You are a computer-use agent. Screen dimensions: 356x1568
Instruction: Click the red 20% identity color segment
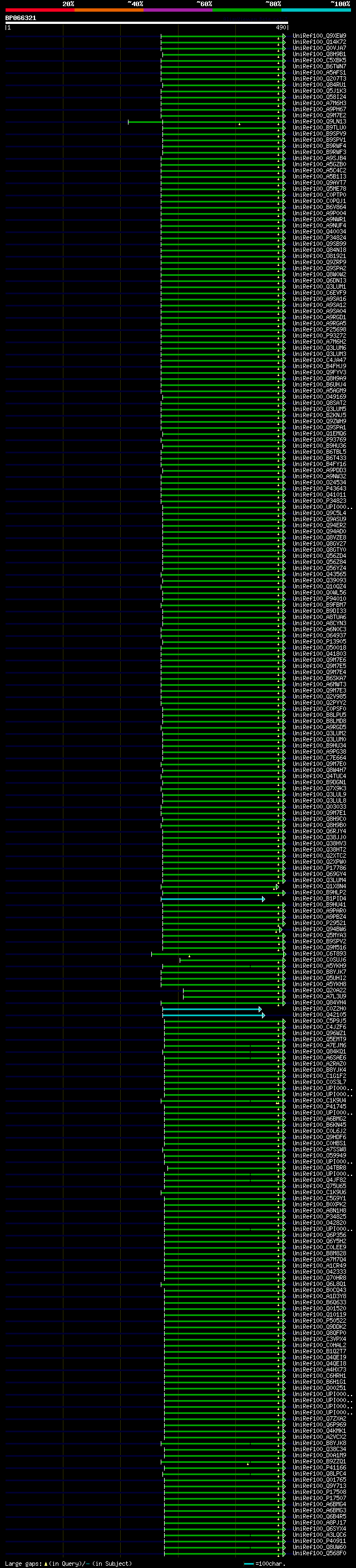point(39,10)
